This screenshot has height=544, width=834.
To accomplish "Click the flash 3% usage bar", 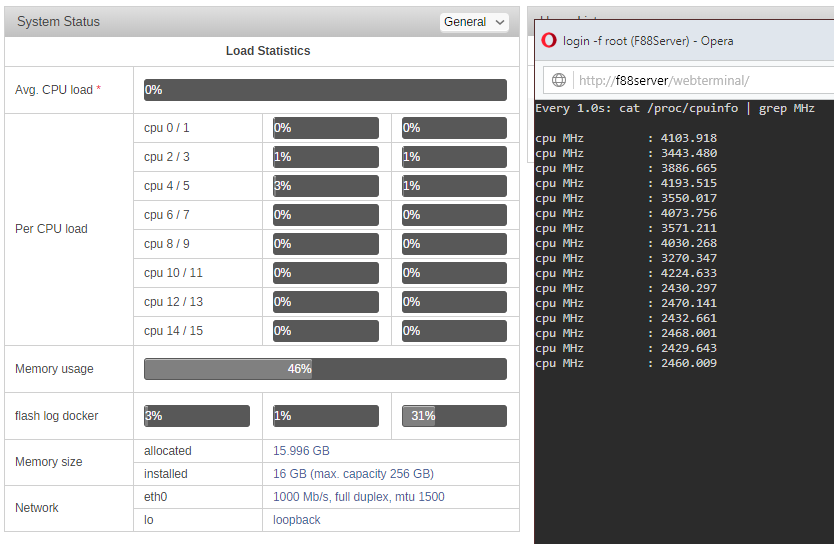I will [x=197, y=416].
